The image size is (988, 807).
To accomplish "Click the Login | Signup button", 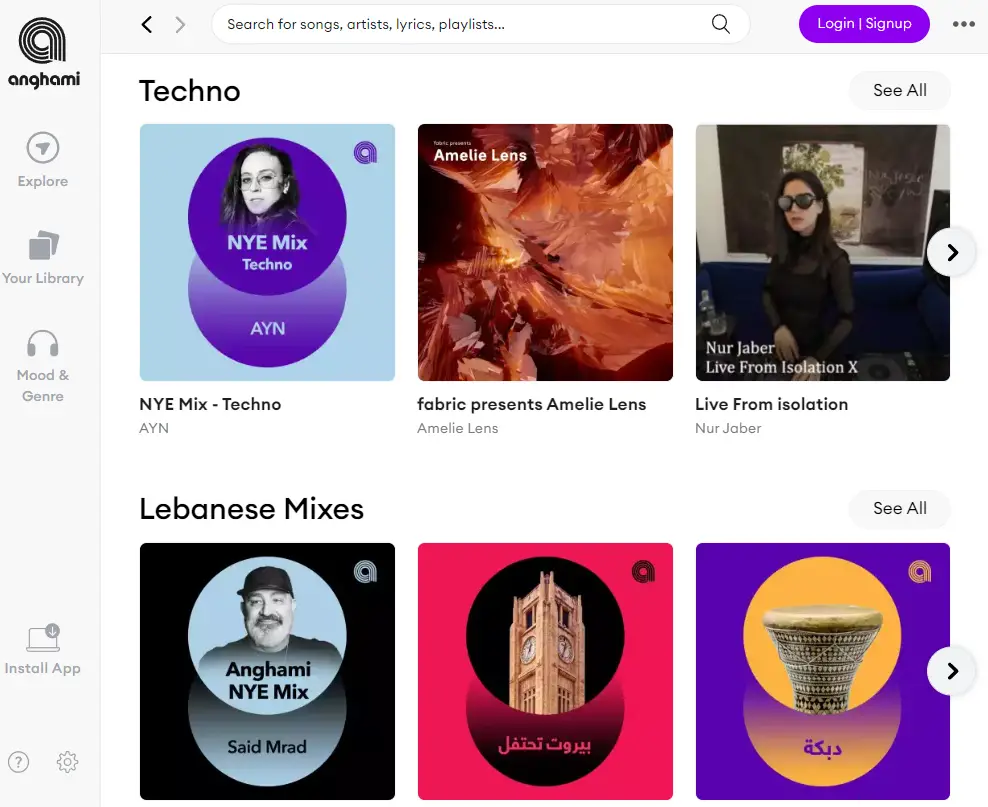I will tap(864, 24).
